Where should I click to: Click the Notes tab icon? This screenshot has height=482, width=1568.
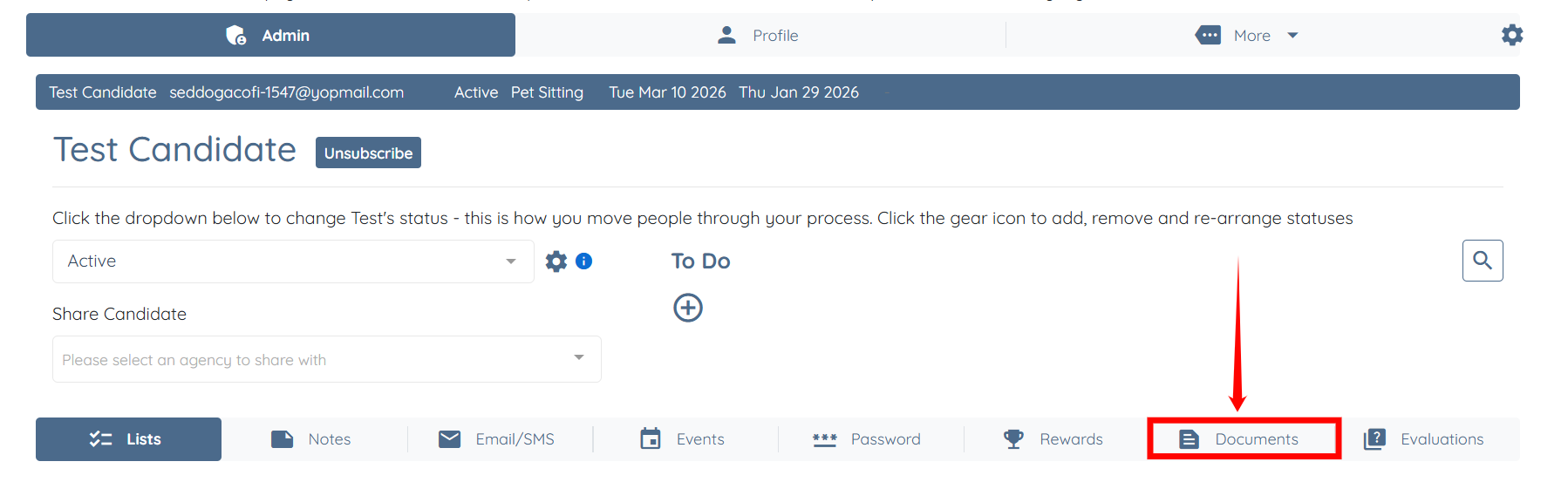(282, 438)
